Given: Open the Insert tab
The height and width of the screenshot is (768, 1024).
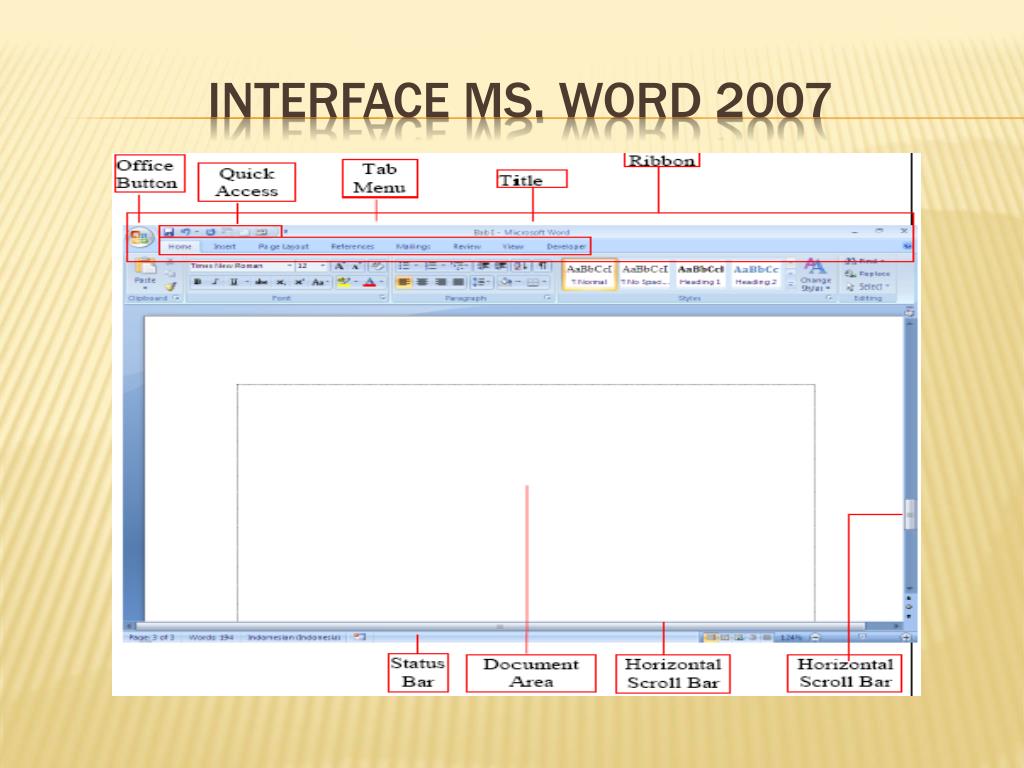Looking at the screenshot, I should pyautogui.click(x=225, y=247).
